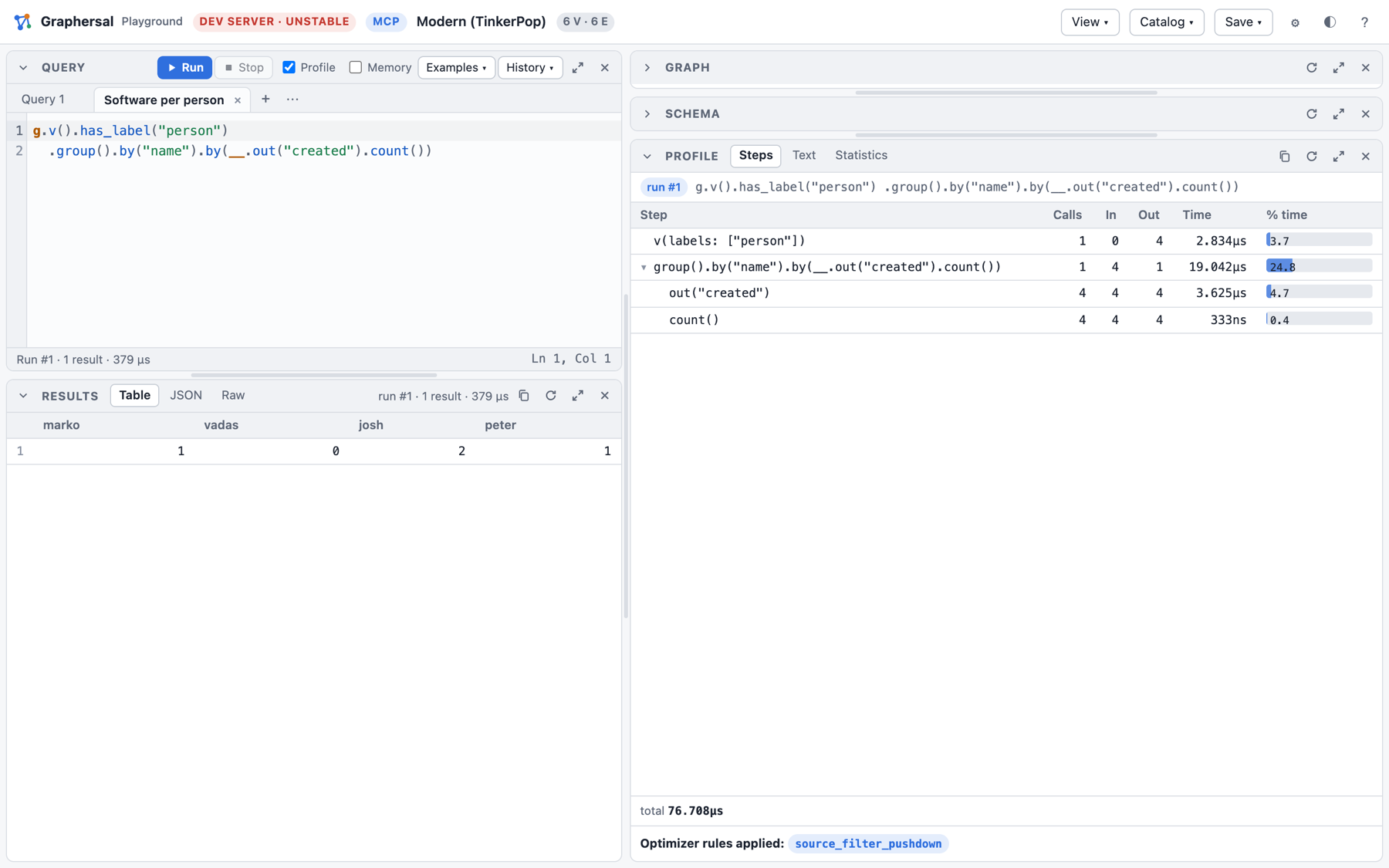Add a new query tab
Screen dimensions: 1389x868
pyautogui.click(x=265, y=99)
